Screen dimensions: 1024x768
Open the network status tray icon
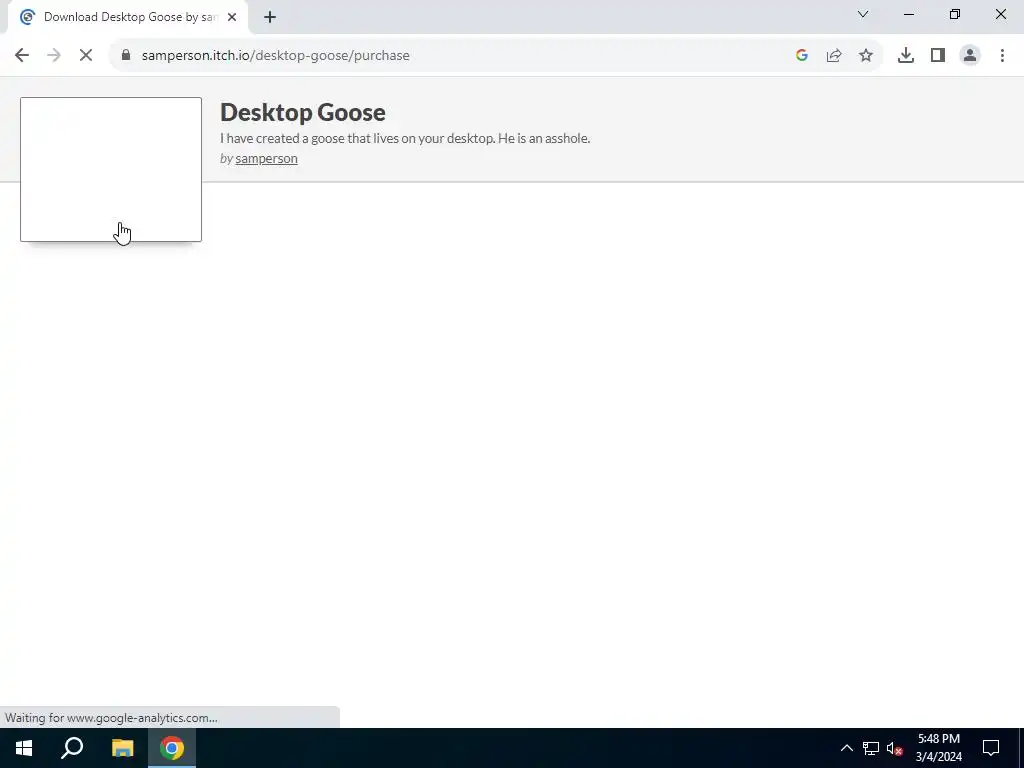click(871, 748)
